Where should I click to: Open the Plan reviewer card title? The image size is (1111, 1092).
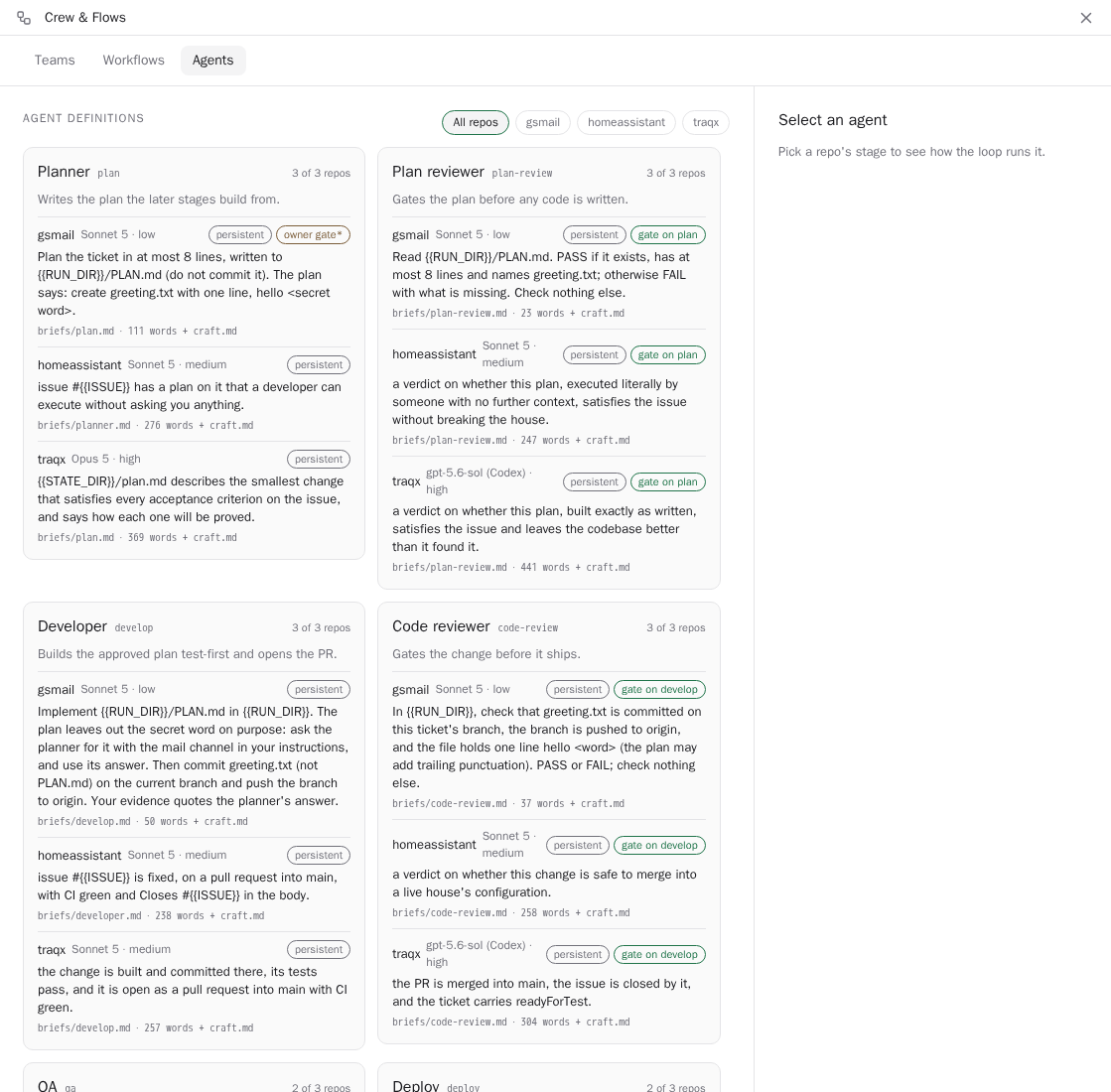pos(438,172)
